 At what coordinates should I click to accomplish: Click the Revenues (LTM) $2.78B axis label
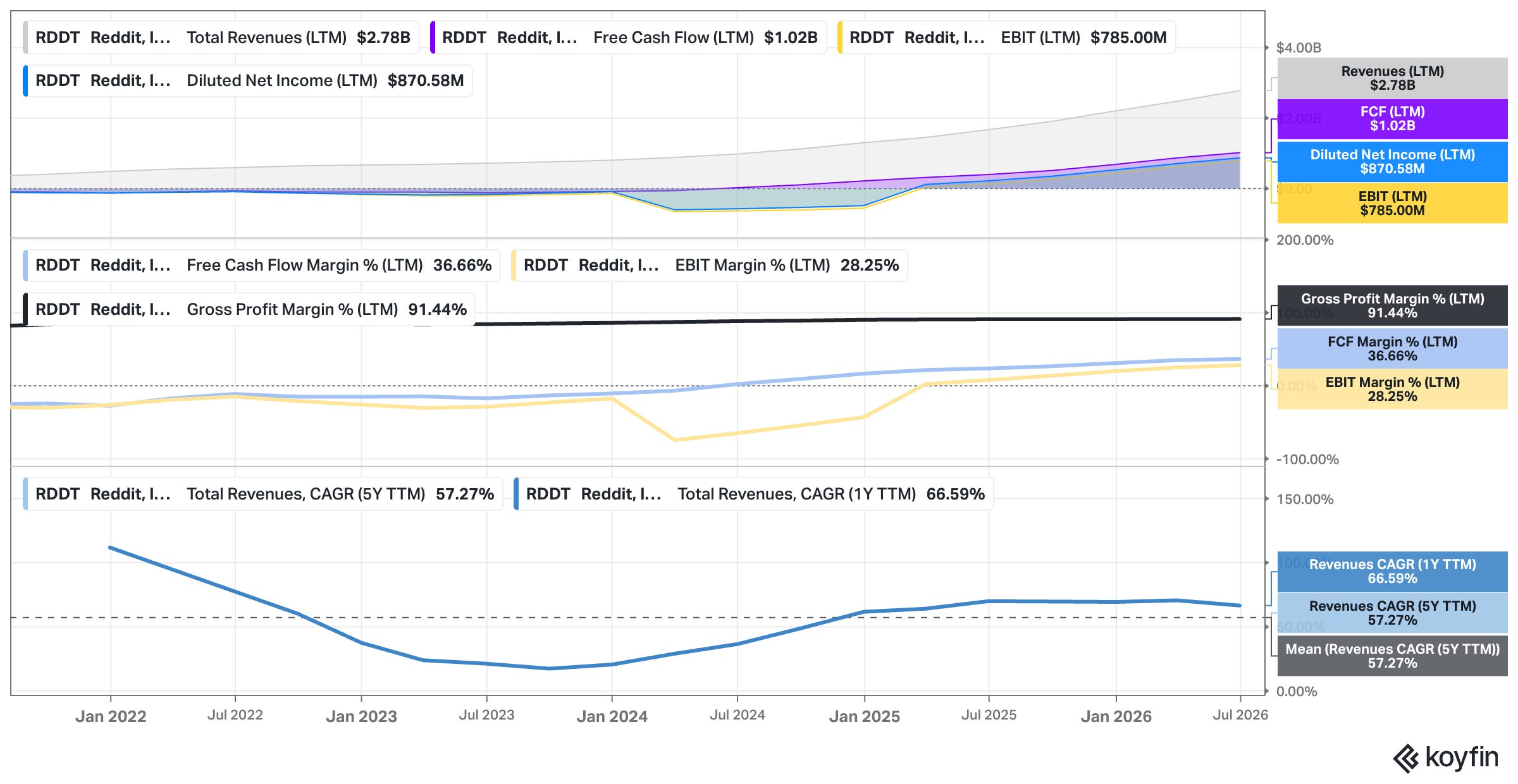[1392, 78]
